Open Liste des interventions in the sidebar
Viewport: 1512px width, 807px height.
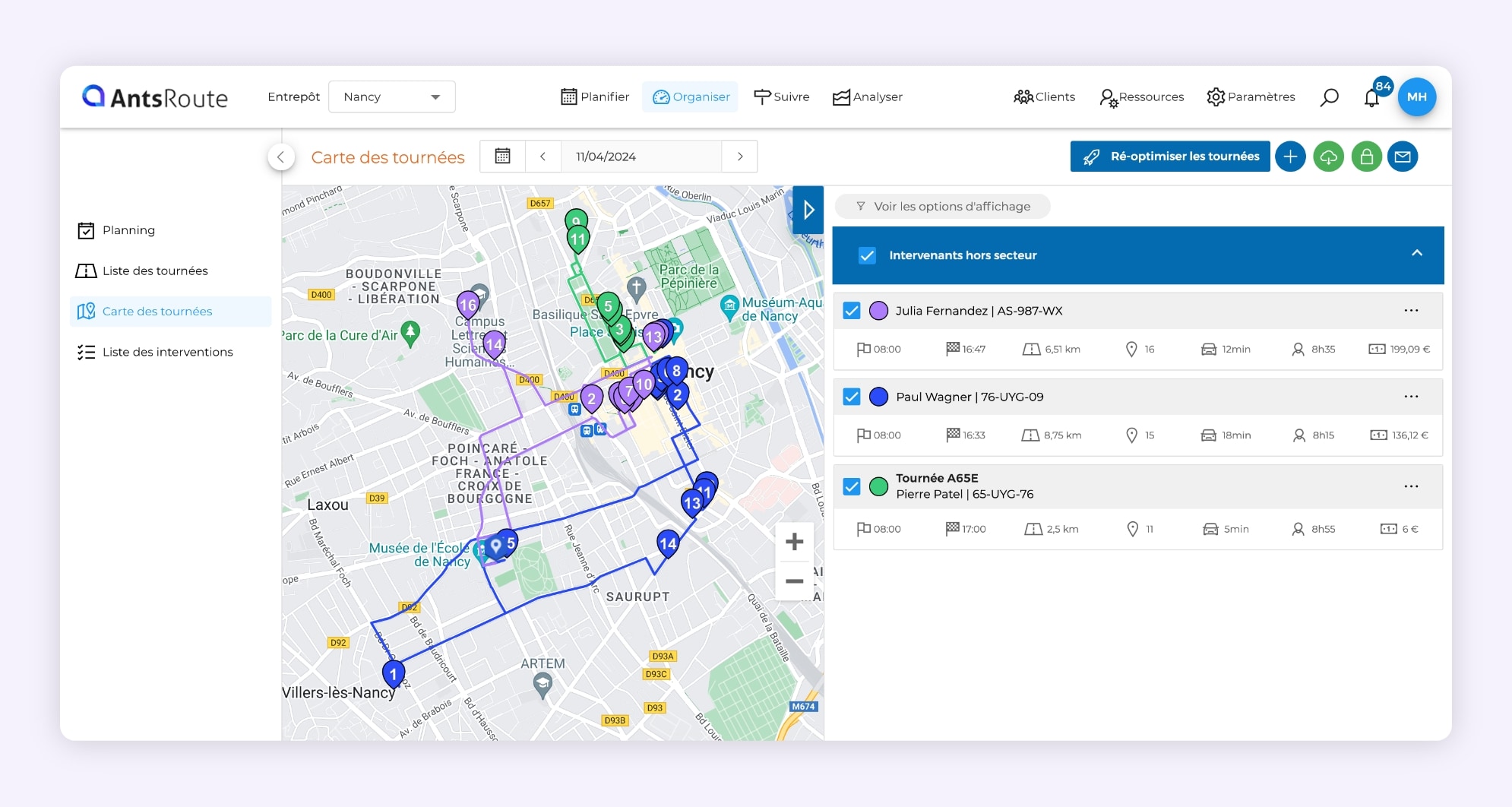coord(167,352)
